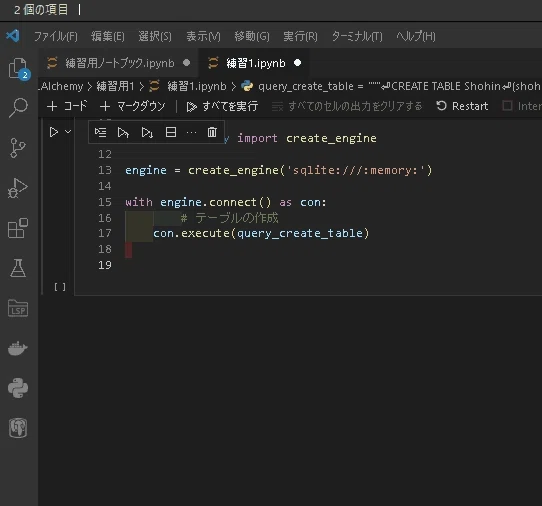Screen dimensions: 542x506
Task: Add a code cell with コード button
Action: pos(67,106)
